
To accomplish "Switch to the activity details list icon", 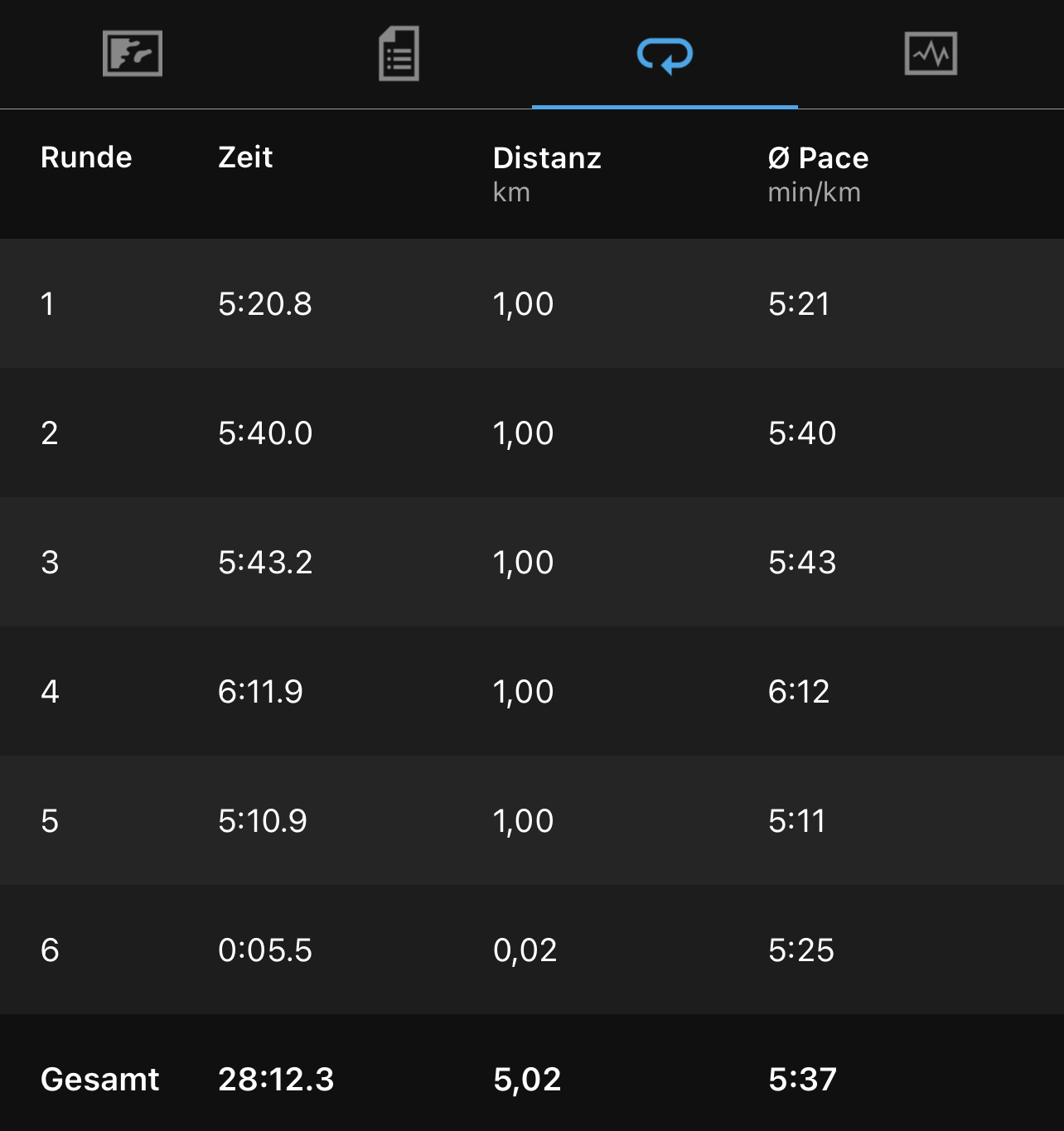I will coord(399,54).
